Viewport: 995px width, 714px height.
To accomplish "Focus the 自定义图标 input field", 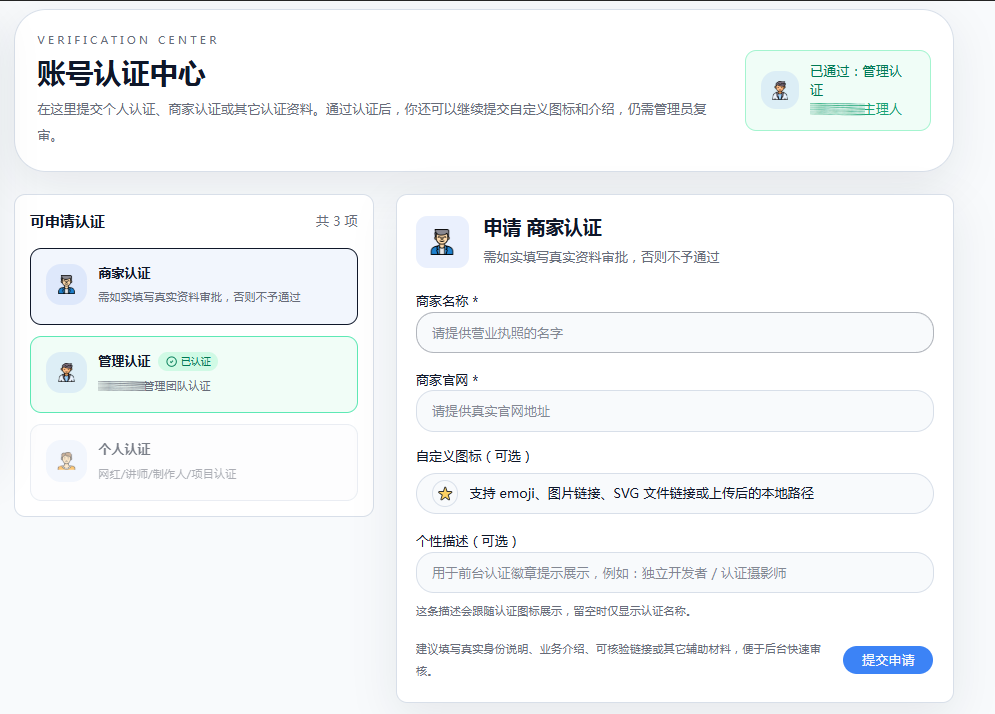I will (675, 493).
